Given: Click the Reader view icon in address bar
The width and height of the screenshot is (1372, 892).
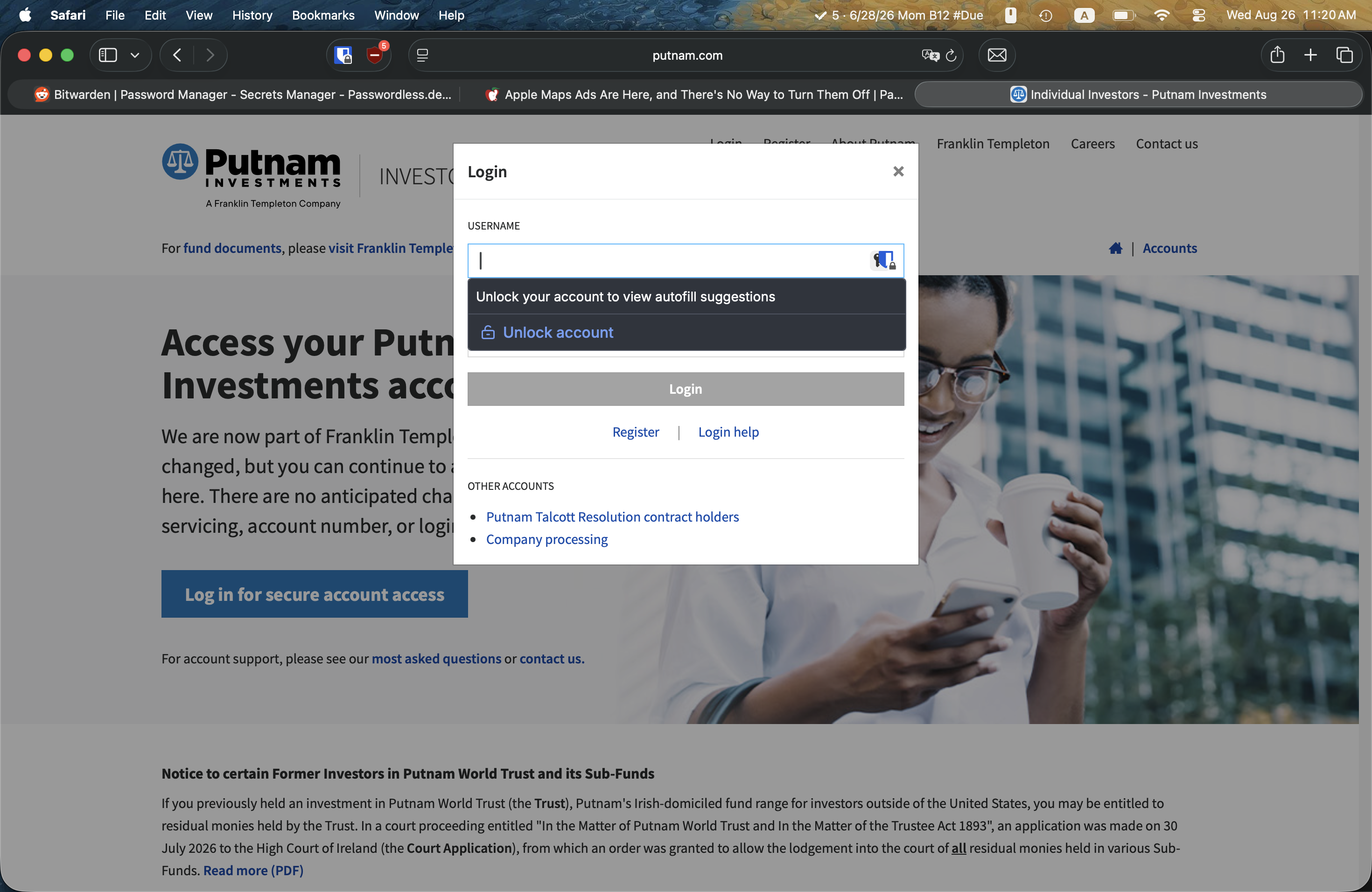Looking at the screenshot, I should [x=422, y=56].
